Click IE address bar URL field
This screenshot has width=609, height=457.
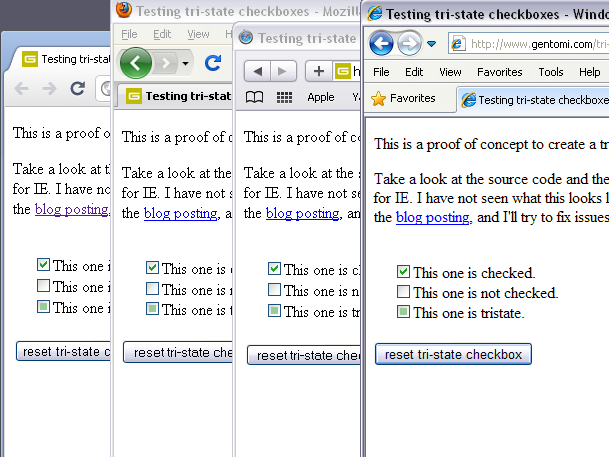coord(528,44)
